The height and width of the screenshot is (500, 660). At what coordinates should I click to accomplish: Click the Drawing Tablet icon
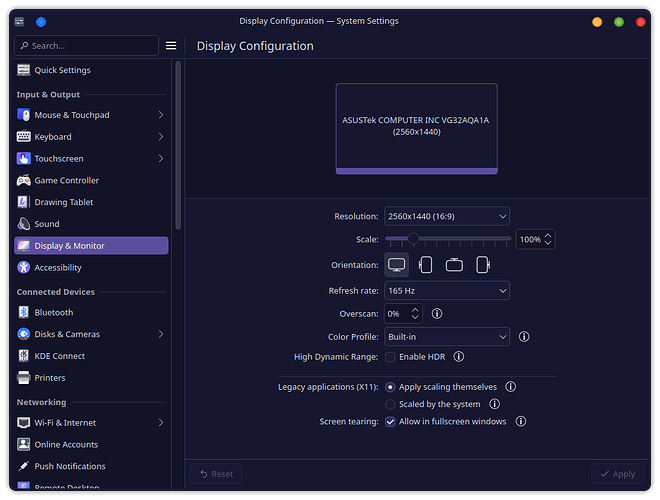(24, 202)
